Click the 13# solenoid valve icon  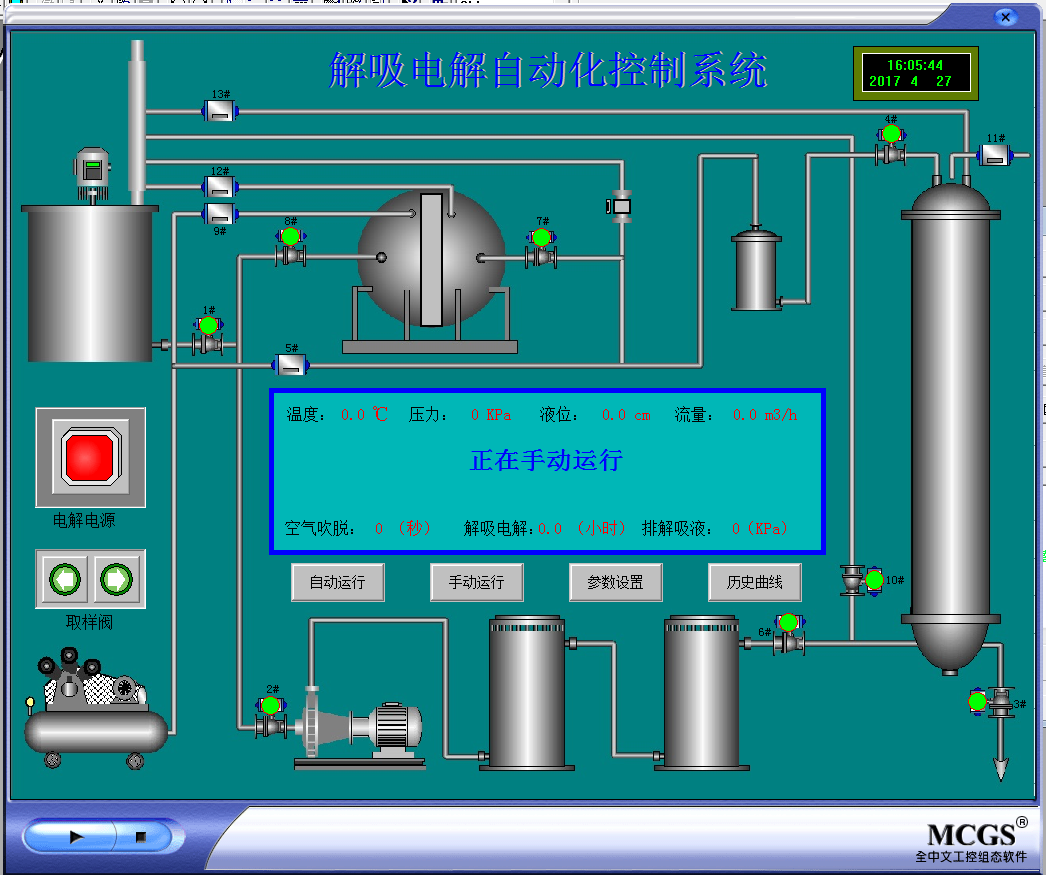tap(219, 113)
